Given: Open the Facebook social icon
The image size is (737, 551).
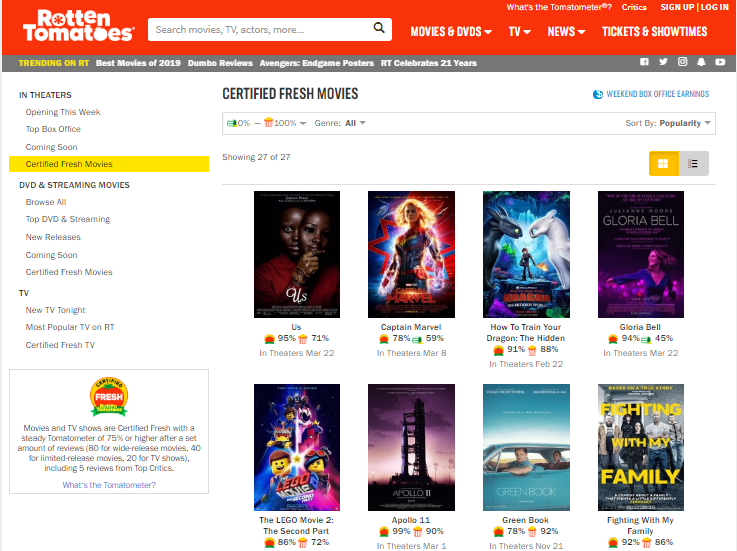Looking at the screenshot, I should [x=644, y=62].
